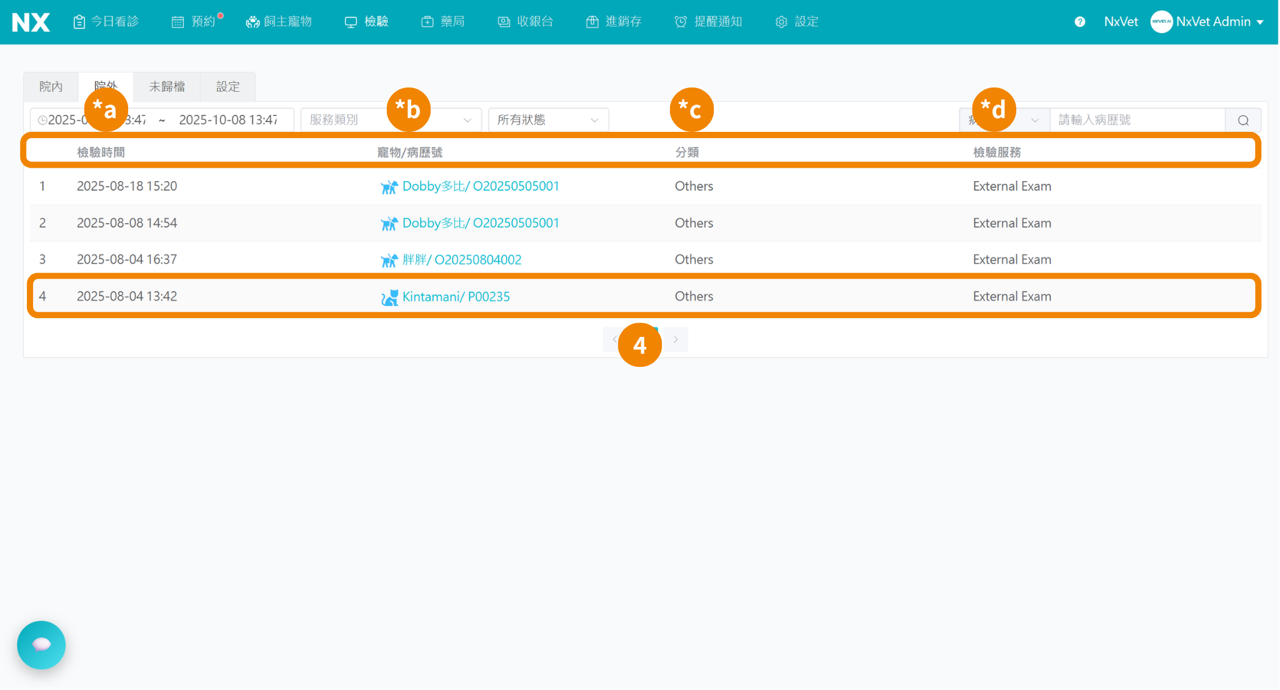Click the 預約 calendar icon
Image resolution: width=1280 pixels, height=690 pixels.
tap(177, 22)
